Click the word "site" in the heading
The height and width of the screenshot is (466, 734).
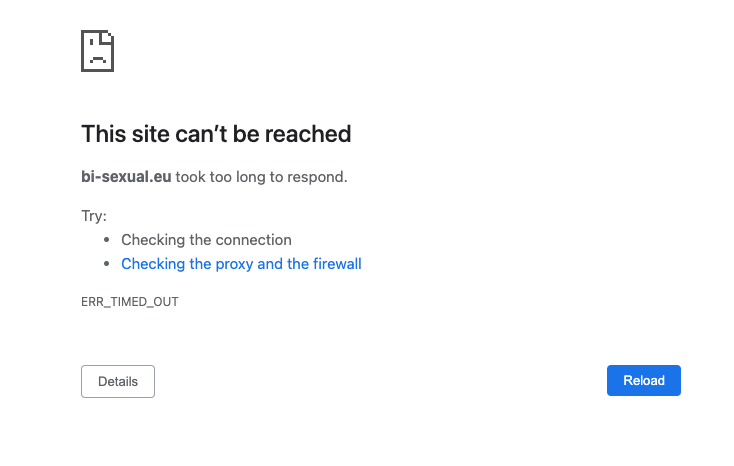tap(147, 134)
